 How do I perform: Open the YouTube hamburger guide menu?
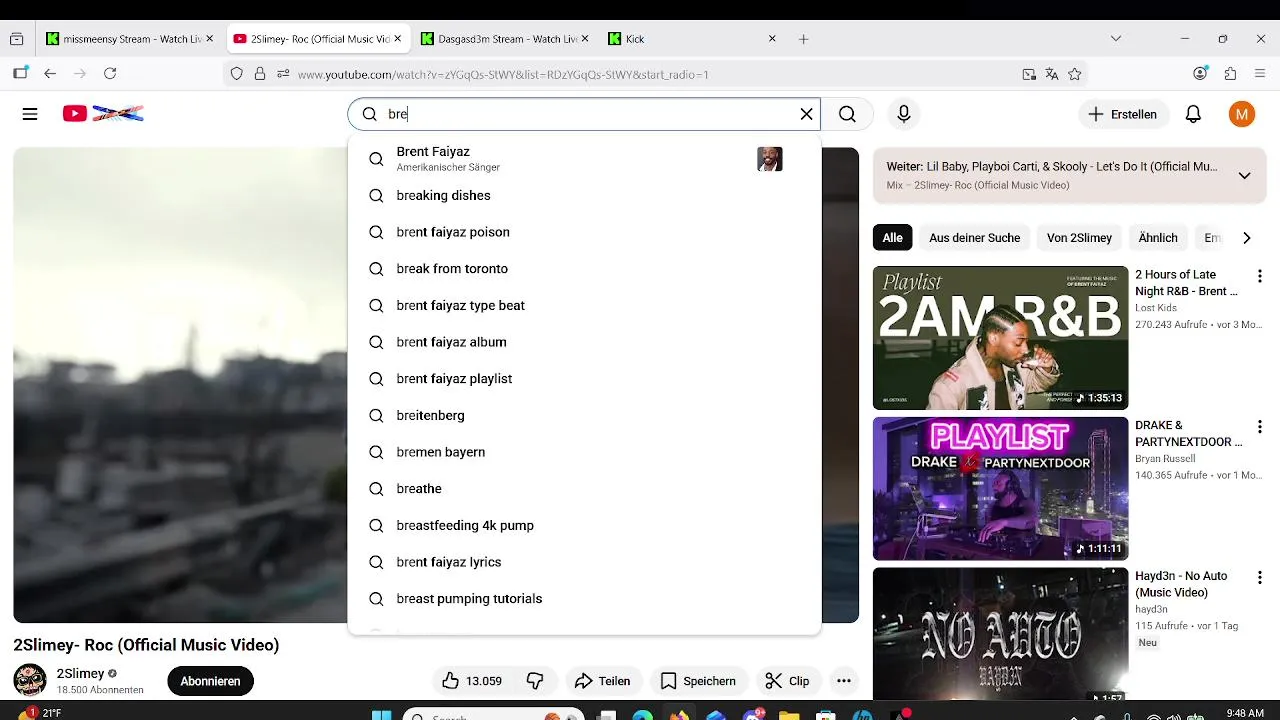point(30,114)
